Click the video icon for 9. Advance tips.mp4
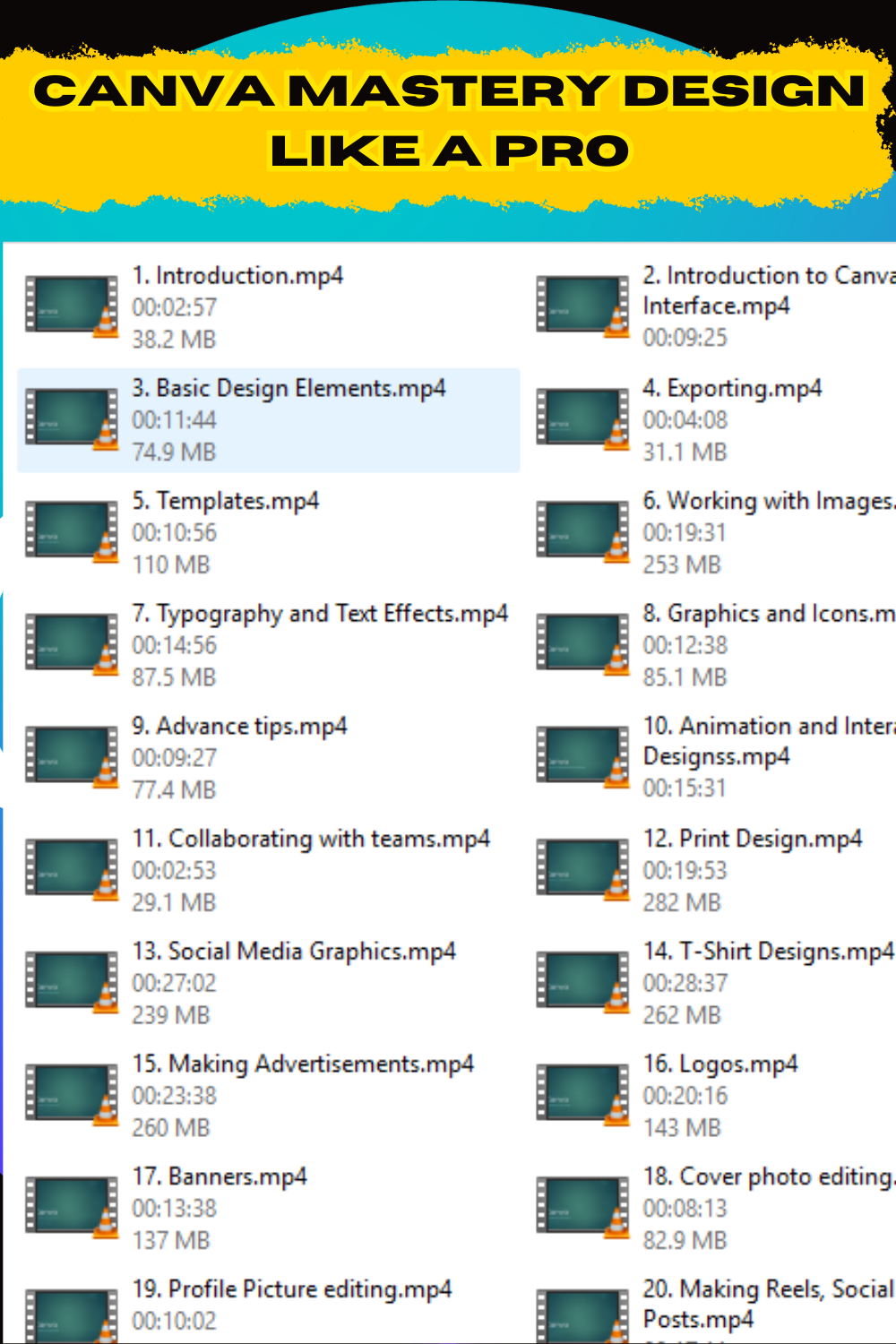The image size is (896, 1344). (x=72, y=758)
